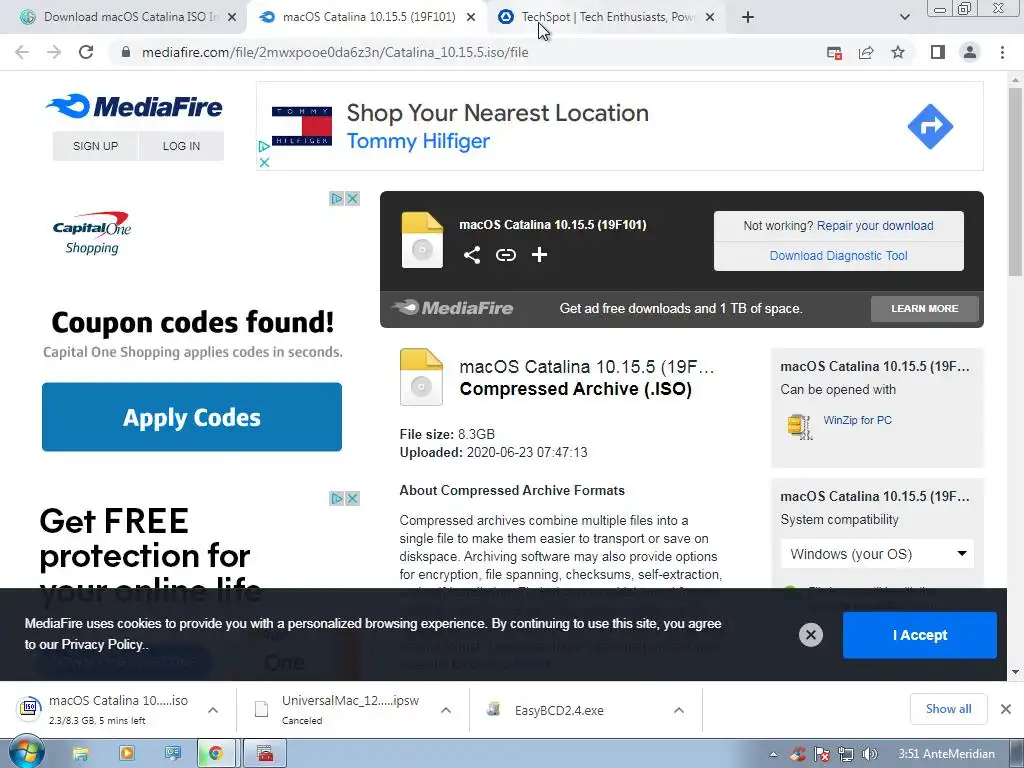
Task: Show hidden system tray icons
Action: click(773, 754)
